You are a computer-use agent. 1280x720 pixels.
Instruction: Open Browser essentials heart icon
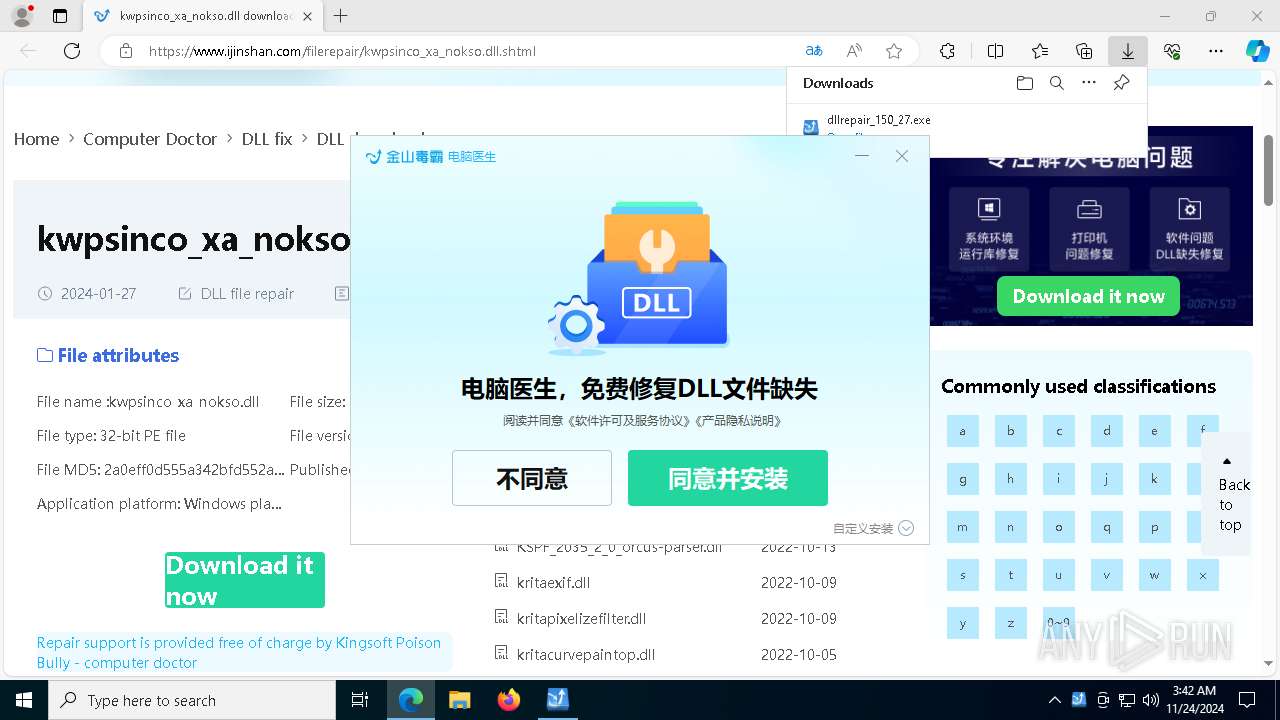pos(1172,51)
